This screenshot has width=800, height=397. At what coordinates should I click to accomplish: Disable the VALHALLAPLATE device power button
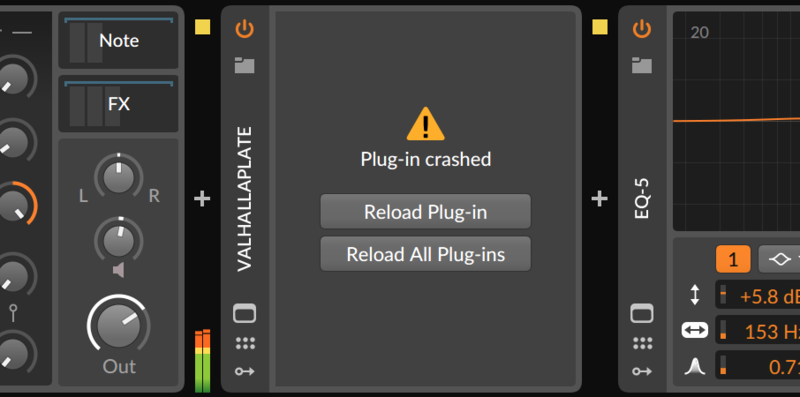pos(244,29)
